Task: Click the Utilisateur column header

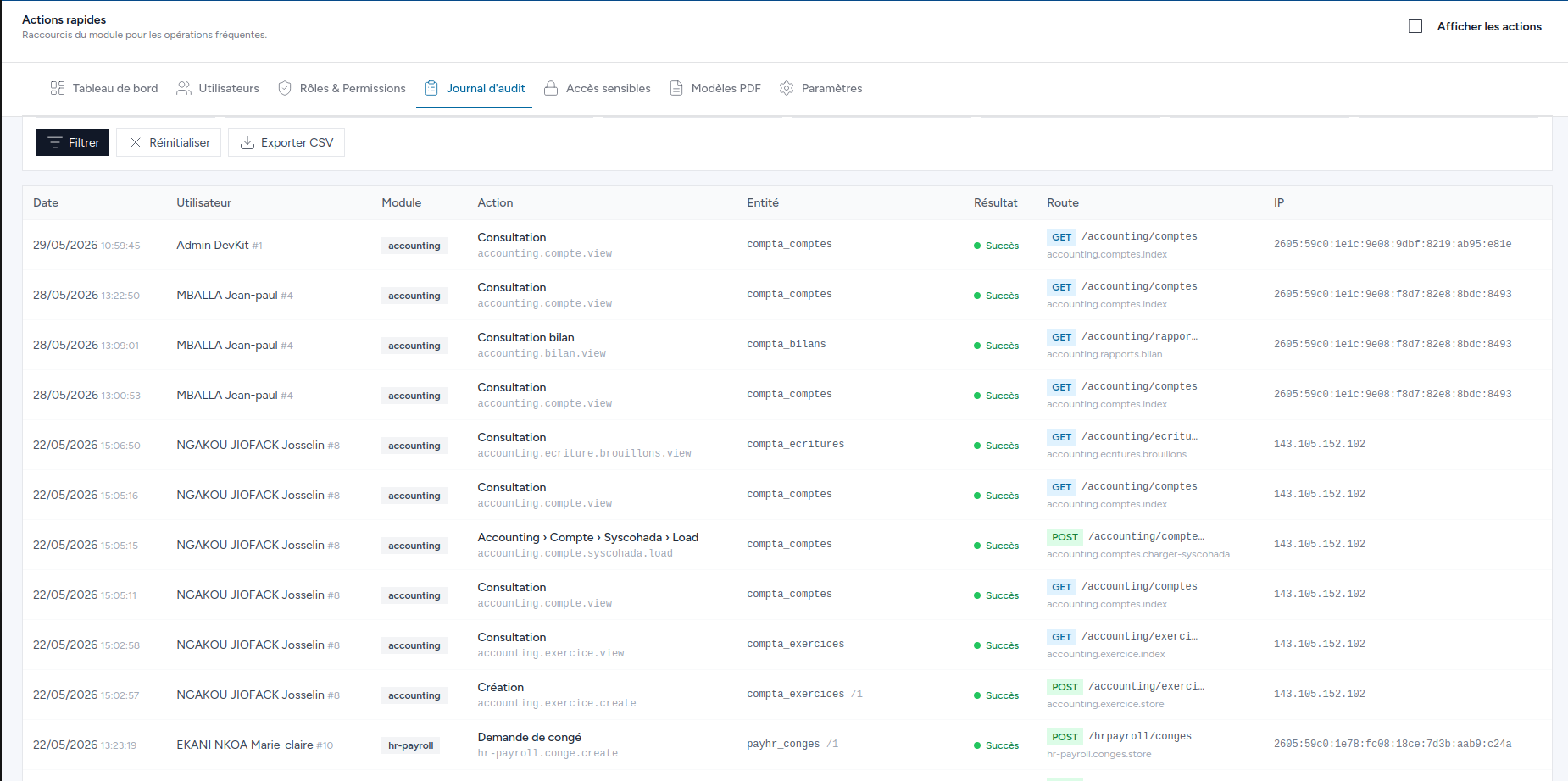Action: click(203, 202)
